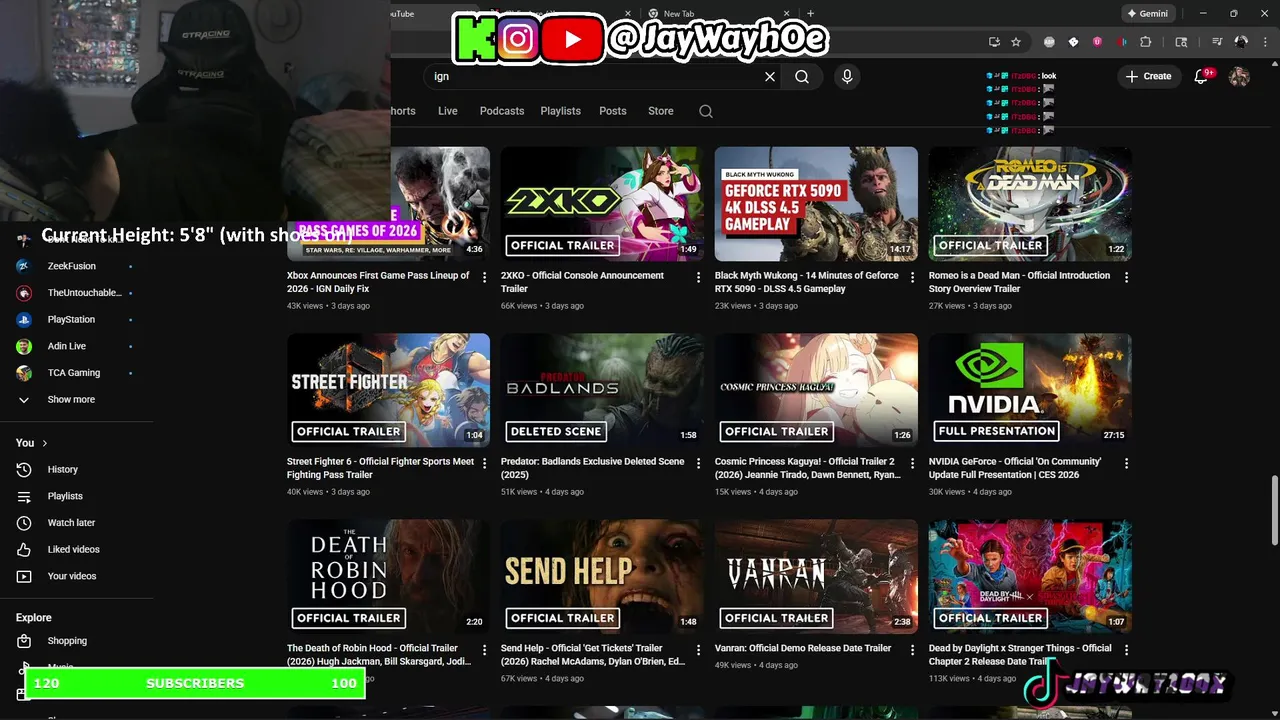Play Romeo is a Dead Man thumbnail

(x=1030, y=204)
